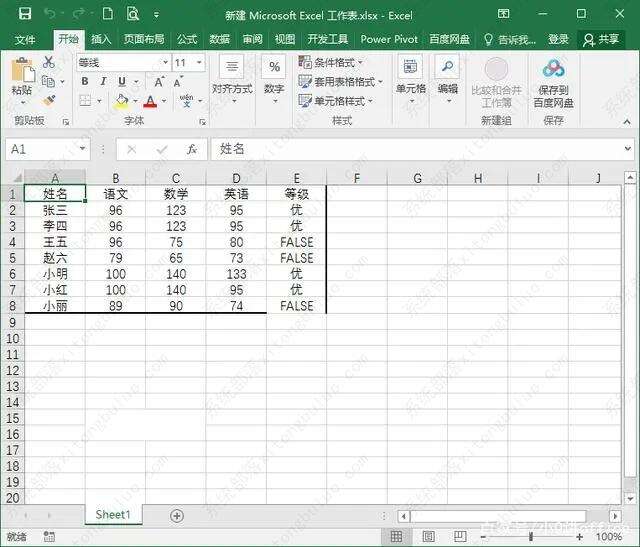Switch to the 公式 (Formulas) tab
This screenshot has width=640, height=547.
pos(187,39)
